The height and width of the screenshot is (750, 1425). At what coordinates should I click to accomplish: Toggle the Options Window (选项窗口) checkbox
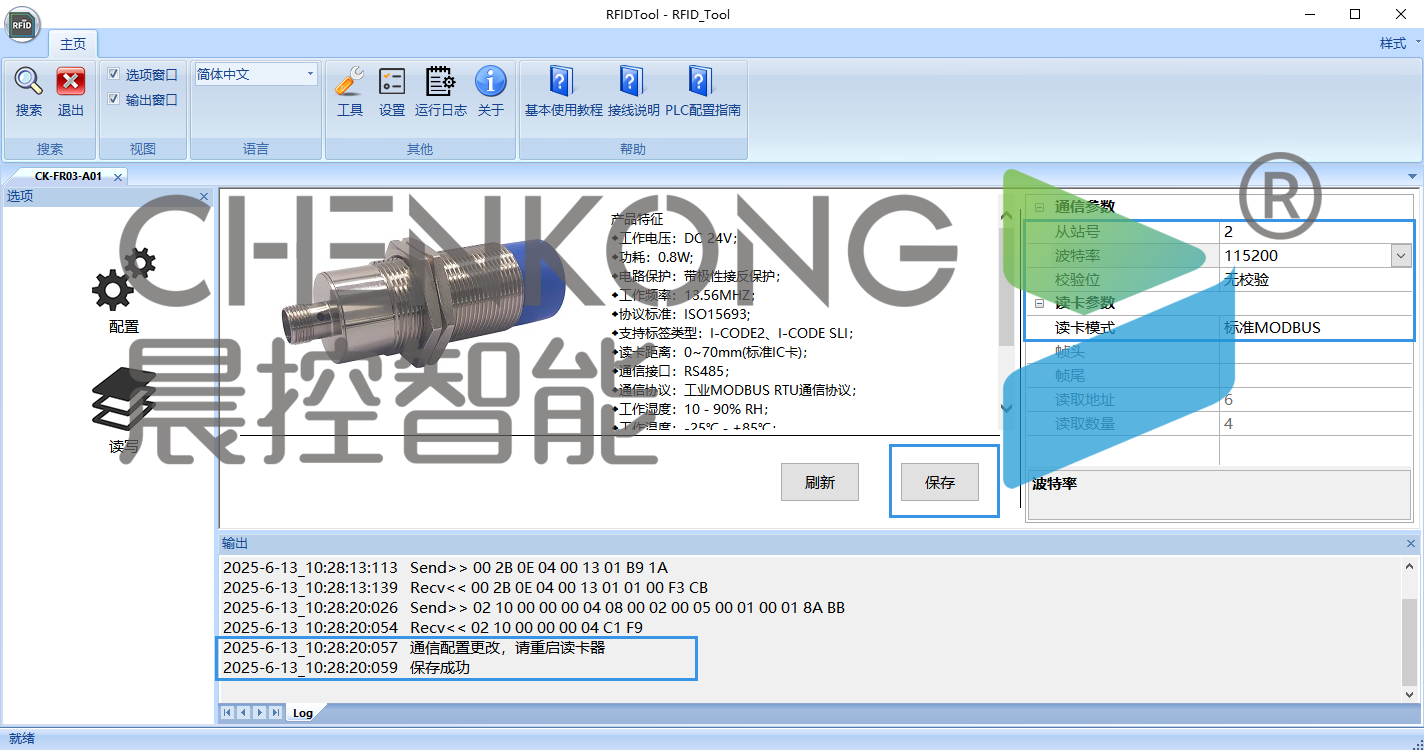(x=114, y=74)
